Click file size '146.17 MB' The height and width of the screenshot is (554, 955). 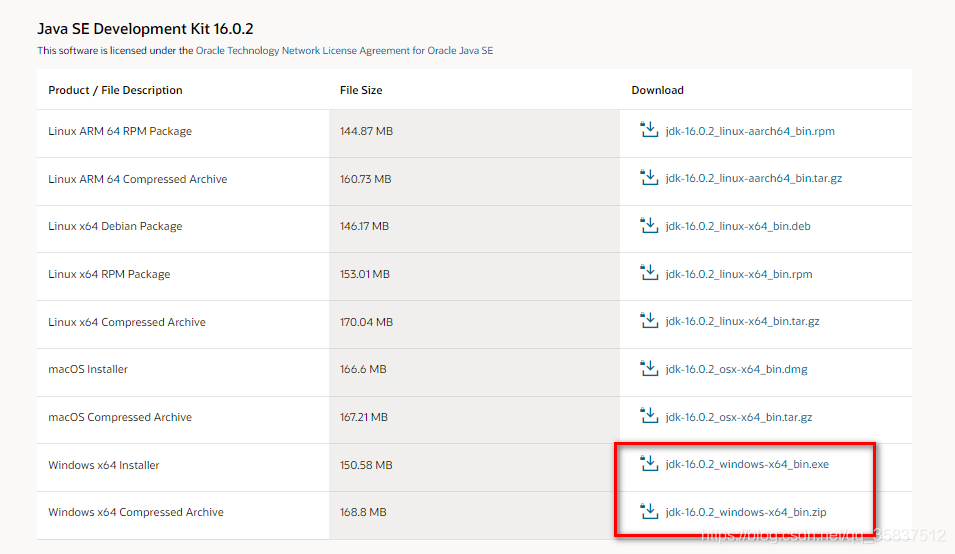(x=364, y=226)
